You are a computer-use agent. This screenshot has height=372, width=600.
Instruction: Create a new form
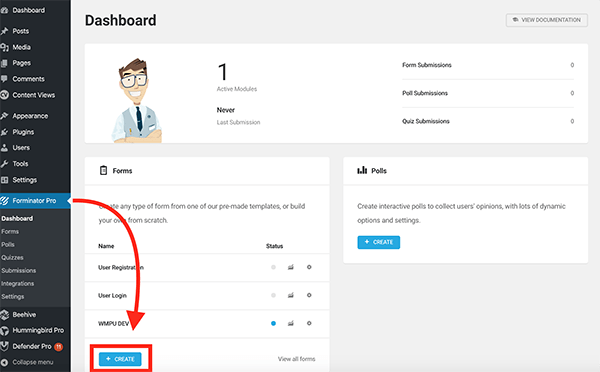[x=120, y=359]
